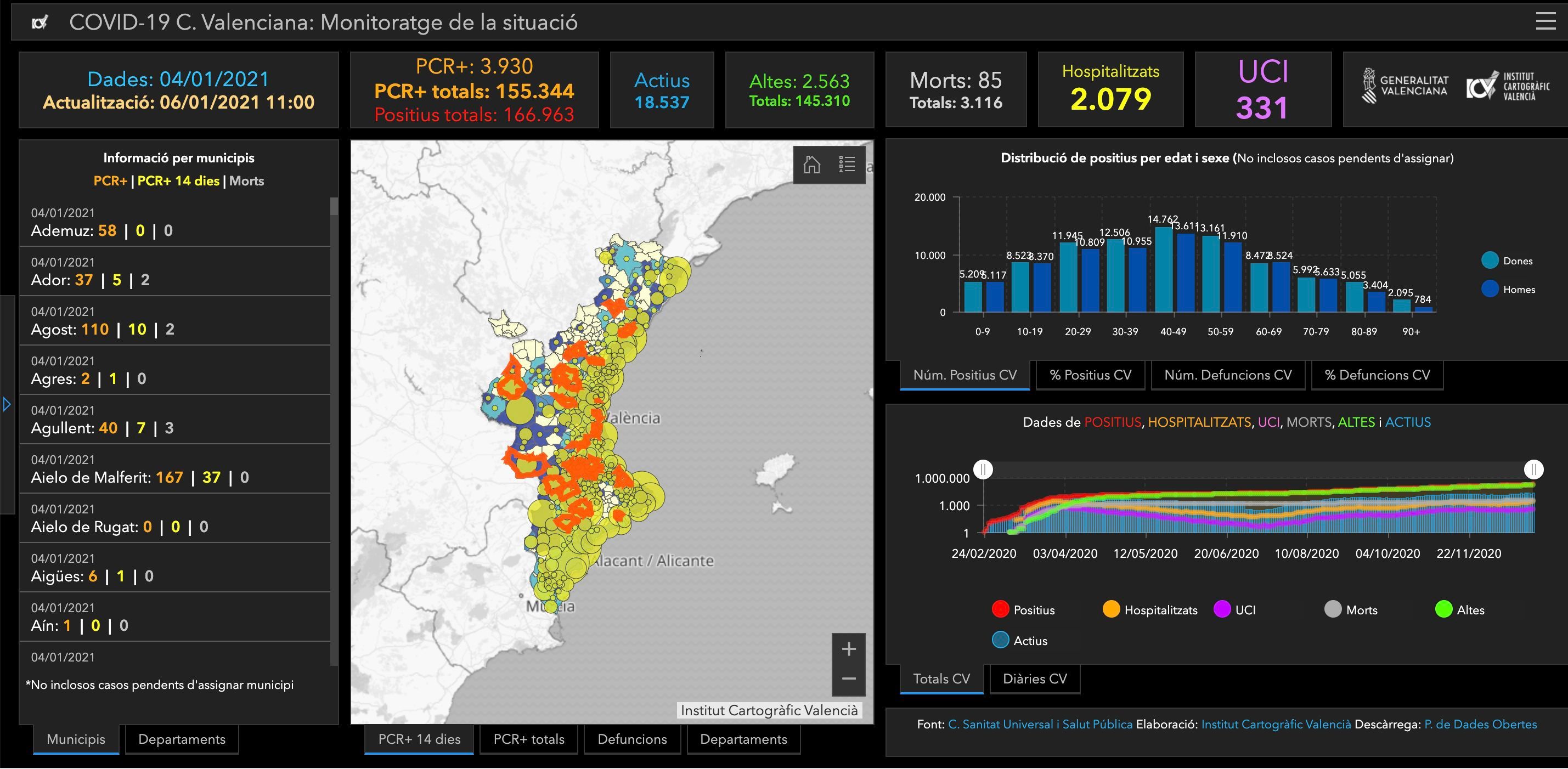Open Institut Cartogràfic Valencià footer link

click(x=1276, y=724)
